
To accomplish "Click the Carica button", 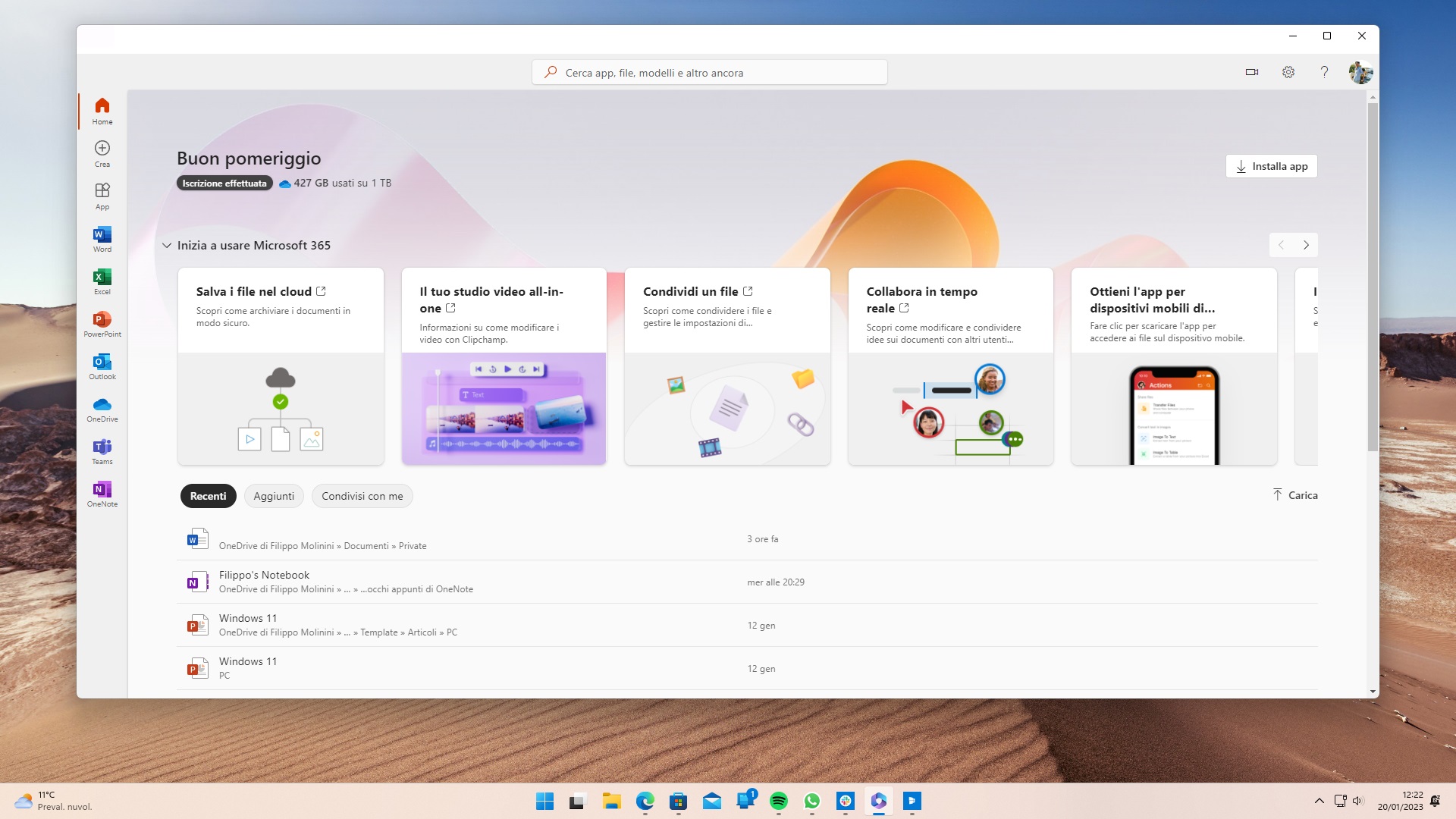I will coord(1294,494).
